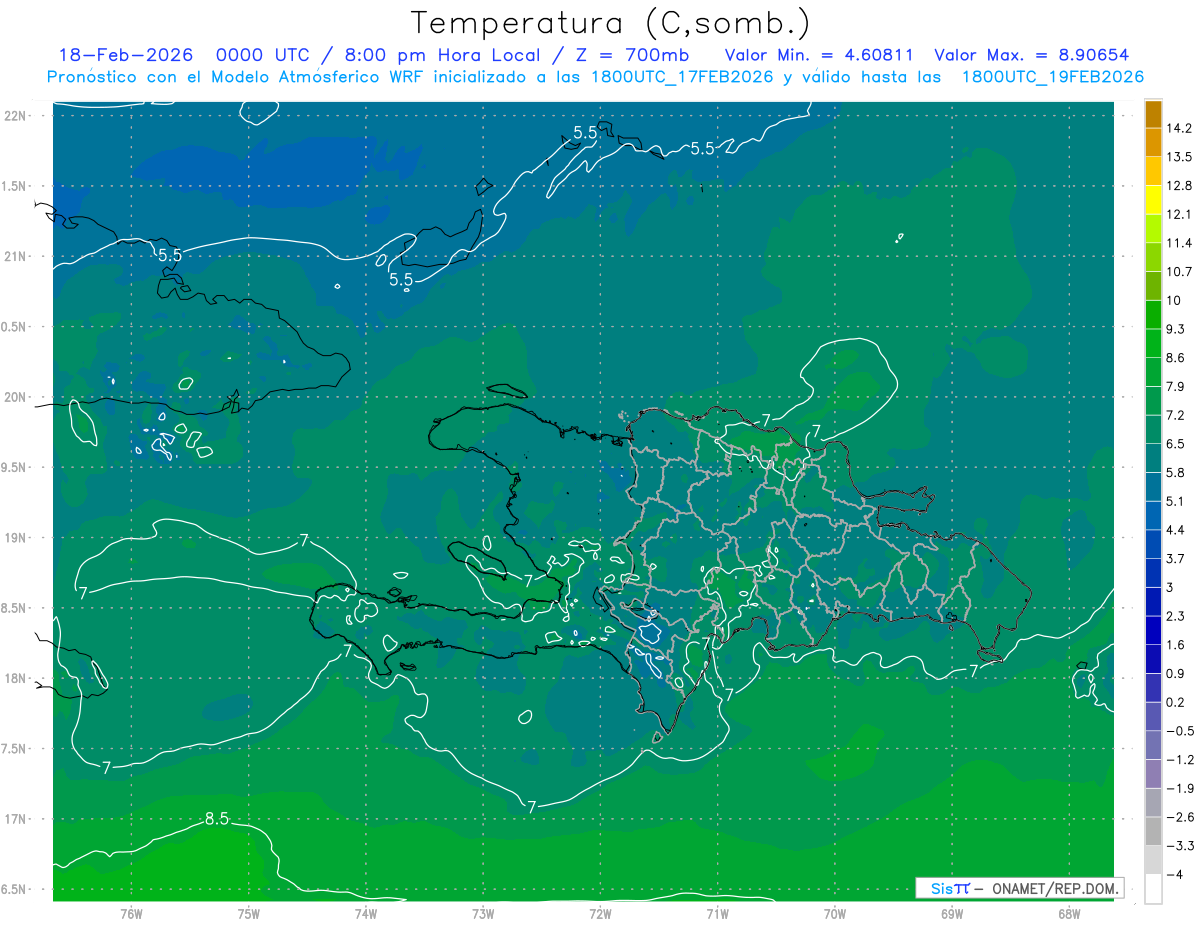Click the SisPI - ONAMET/REP.DOM. logo box
Image resolution: width=1200 pixels, height=927 pixels.
(1019, 888)
